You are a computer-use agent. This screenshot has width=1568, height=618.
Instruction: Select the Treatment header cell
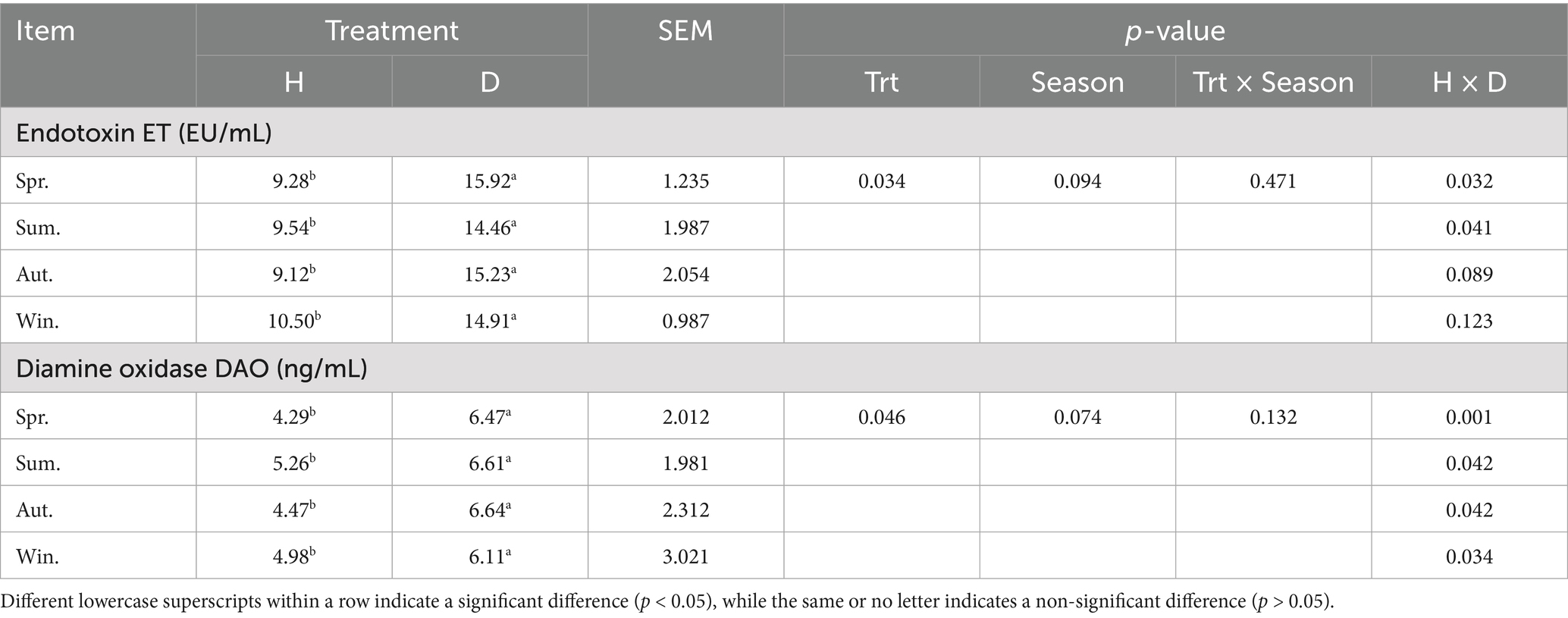pos(392,30)
